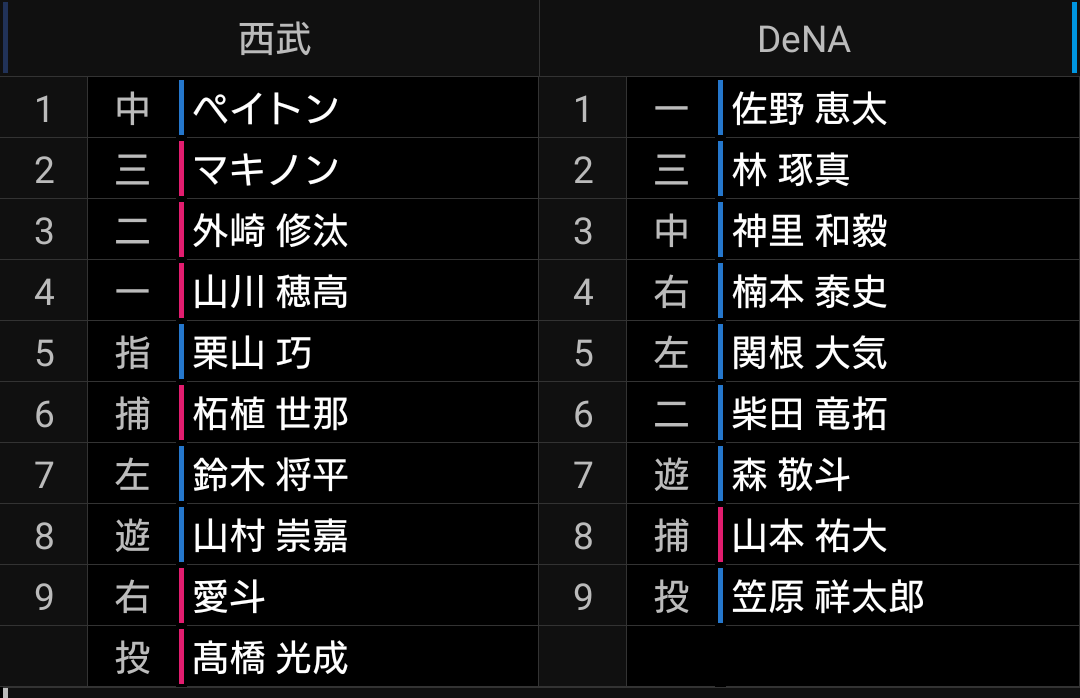Open 神里 和毅 player page
The image size is (1080, 698).
tap(809, 230)
